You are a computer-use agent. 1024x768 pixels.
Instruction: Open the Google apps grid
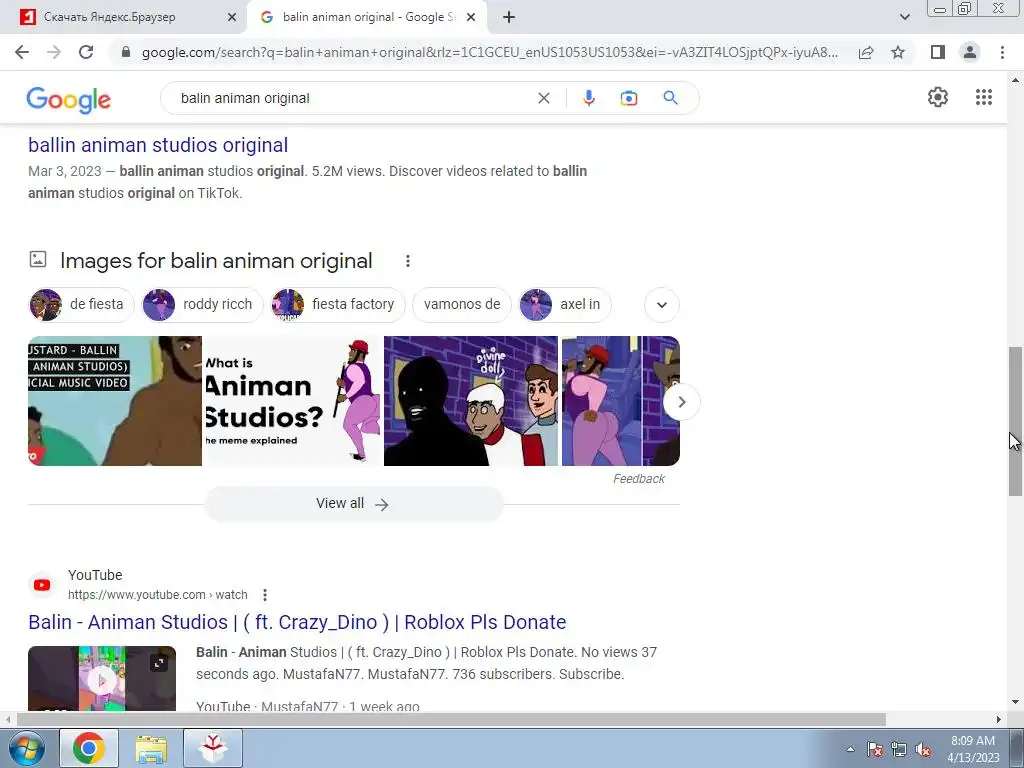(984, 97)
